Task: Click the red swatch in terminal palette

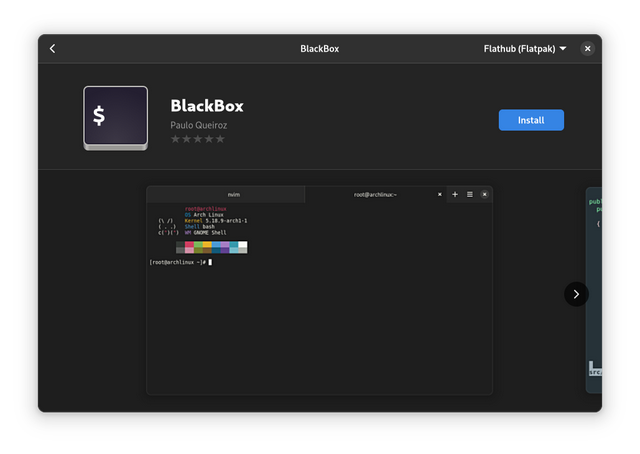Action: 189,245
